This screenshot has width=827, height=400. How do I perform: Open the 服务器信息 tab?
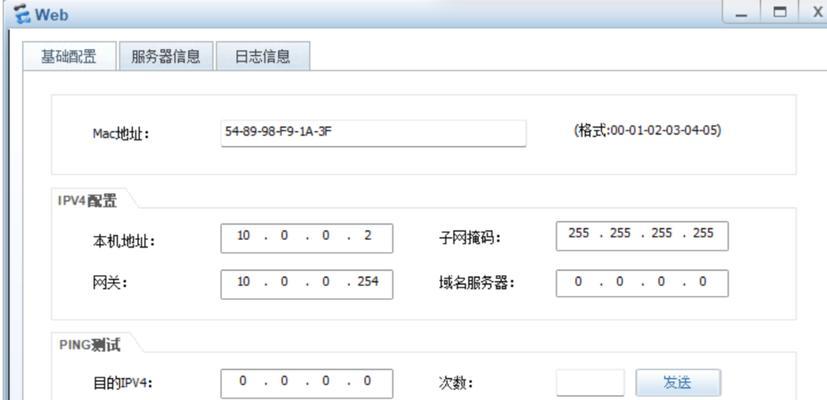(166, 56)
